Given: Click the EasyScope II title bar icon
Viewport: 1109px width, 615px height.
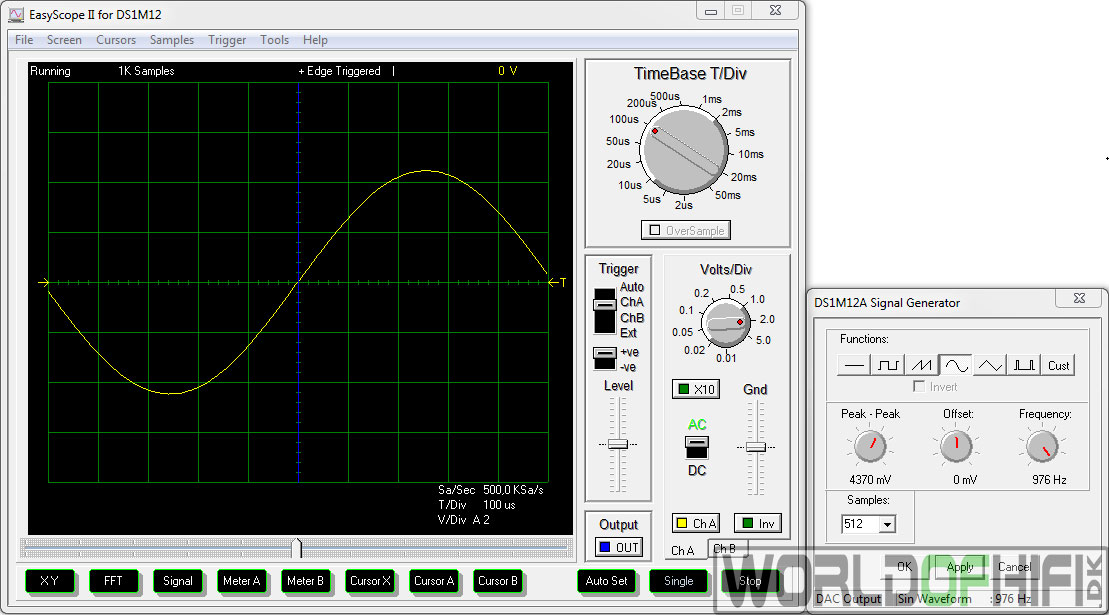Looking at the screenshot, I should (x=16, y=14).
